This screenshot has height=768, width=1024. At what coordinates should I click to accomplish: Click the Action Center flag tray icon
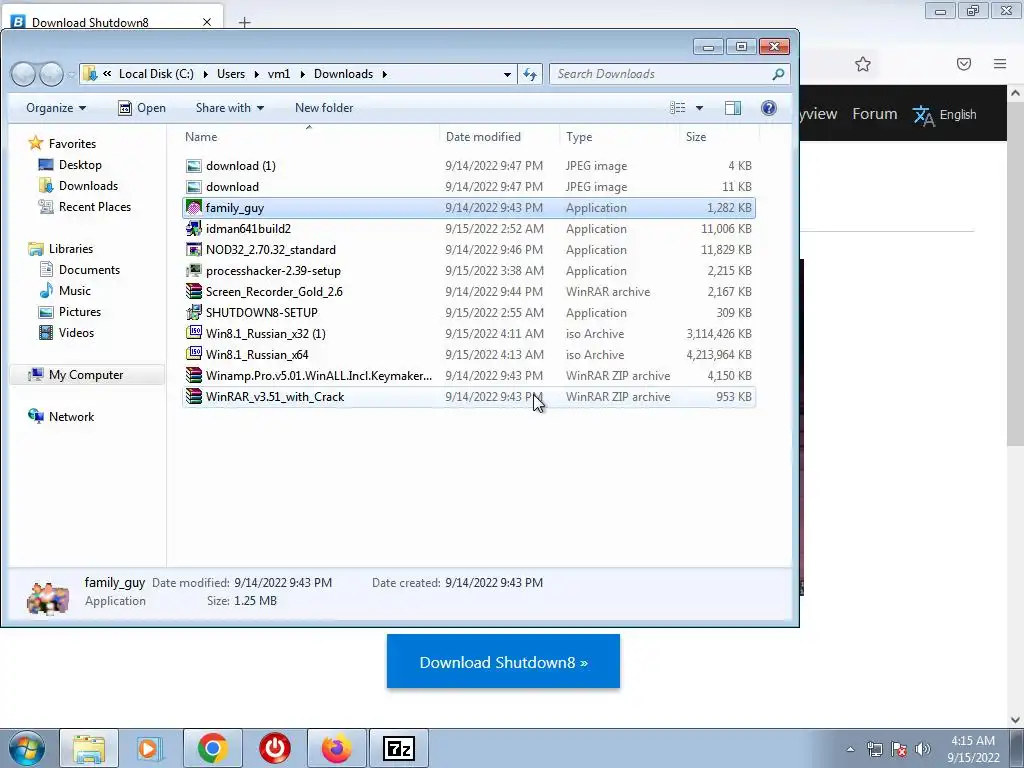(x=899, y=749)
